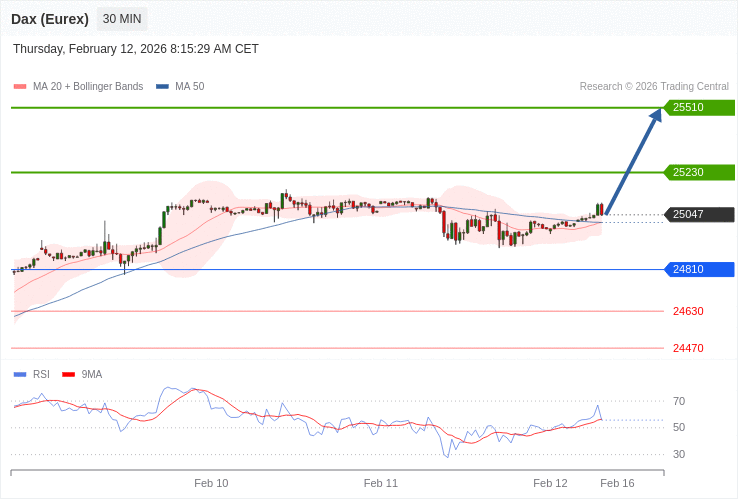Click the 25230 green resistance price tag
The image size is (738, 500).
pyautogui.click(x=699, y=172)
